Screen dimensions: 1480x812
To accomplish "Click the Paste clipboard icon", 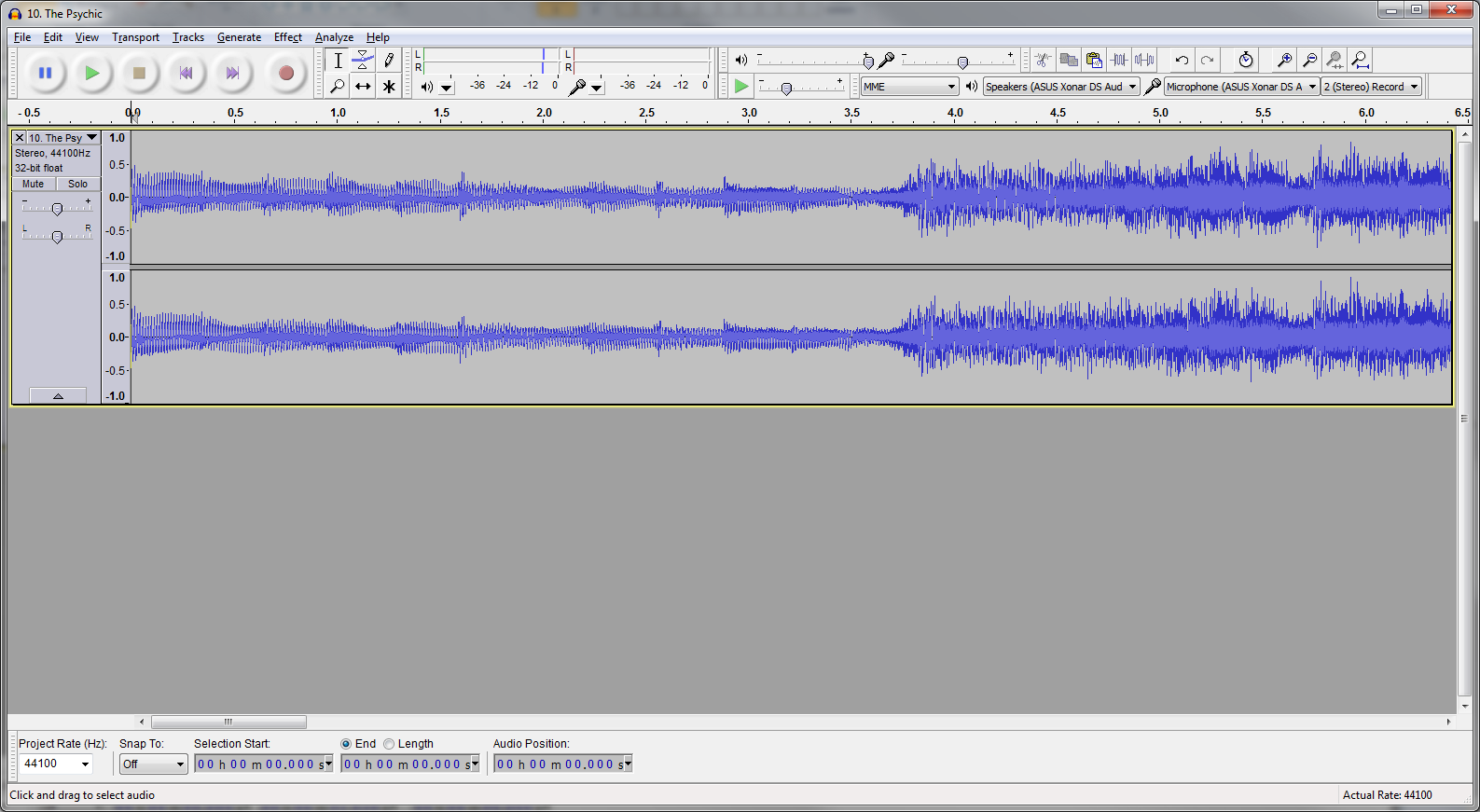I will click(x=1094, y=60).
